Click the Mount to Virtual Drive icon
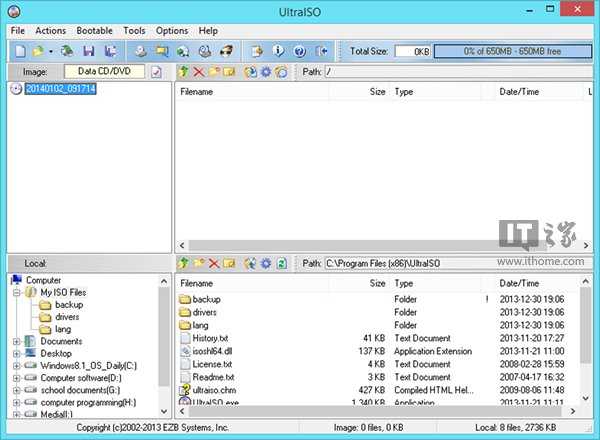This screenshot has height=440, width=600. (205, 51)
